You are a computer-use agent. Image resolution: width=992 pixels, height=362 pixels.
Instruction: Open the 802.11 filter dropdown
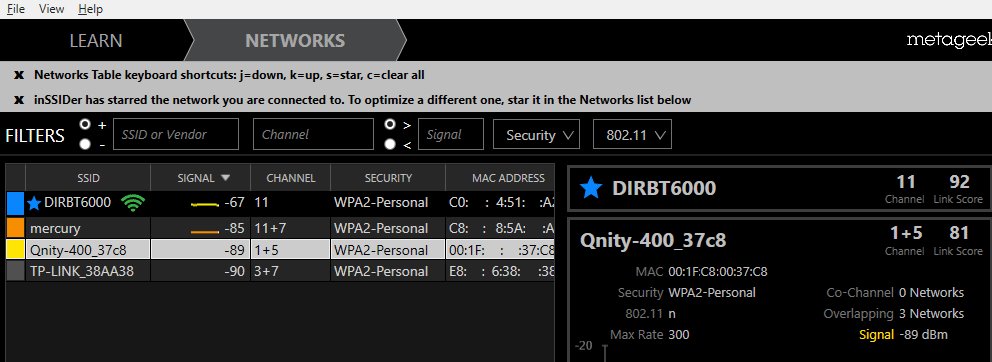(x=632, y=134)
